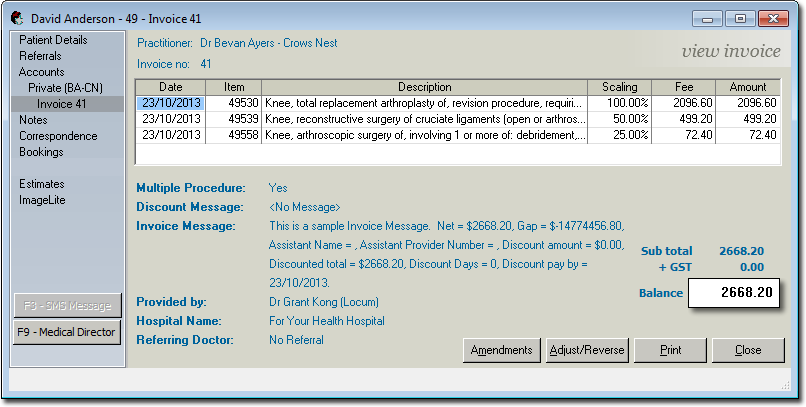Click the Description column header

click(x=424, y=87)
